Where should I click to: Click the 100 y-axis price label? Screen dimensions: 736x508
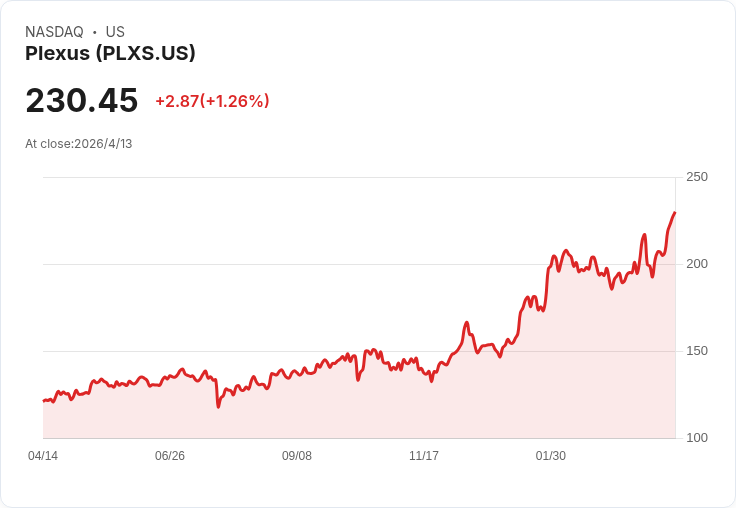pos(697,438)
